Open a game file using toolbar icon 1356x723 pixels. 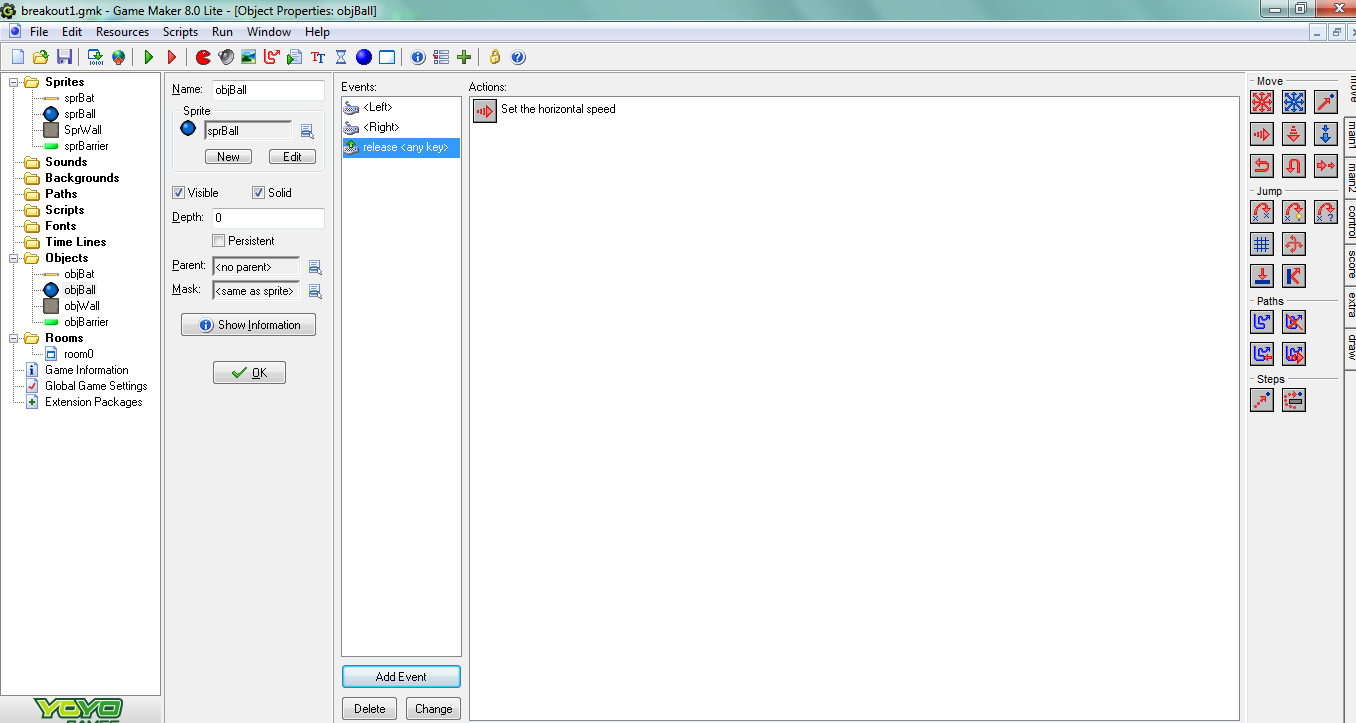pyautogui.click(x=41, y=57)
